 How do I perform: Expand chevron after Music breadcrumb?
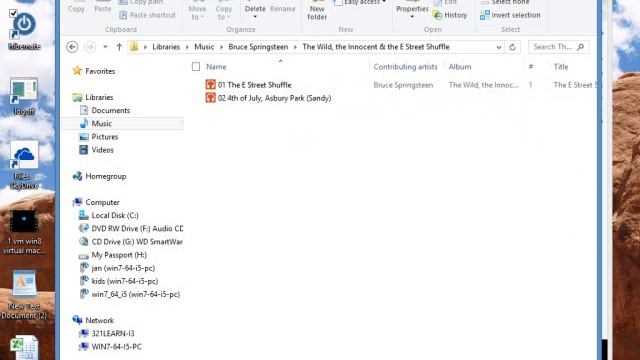(x=221, y=47)
